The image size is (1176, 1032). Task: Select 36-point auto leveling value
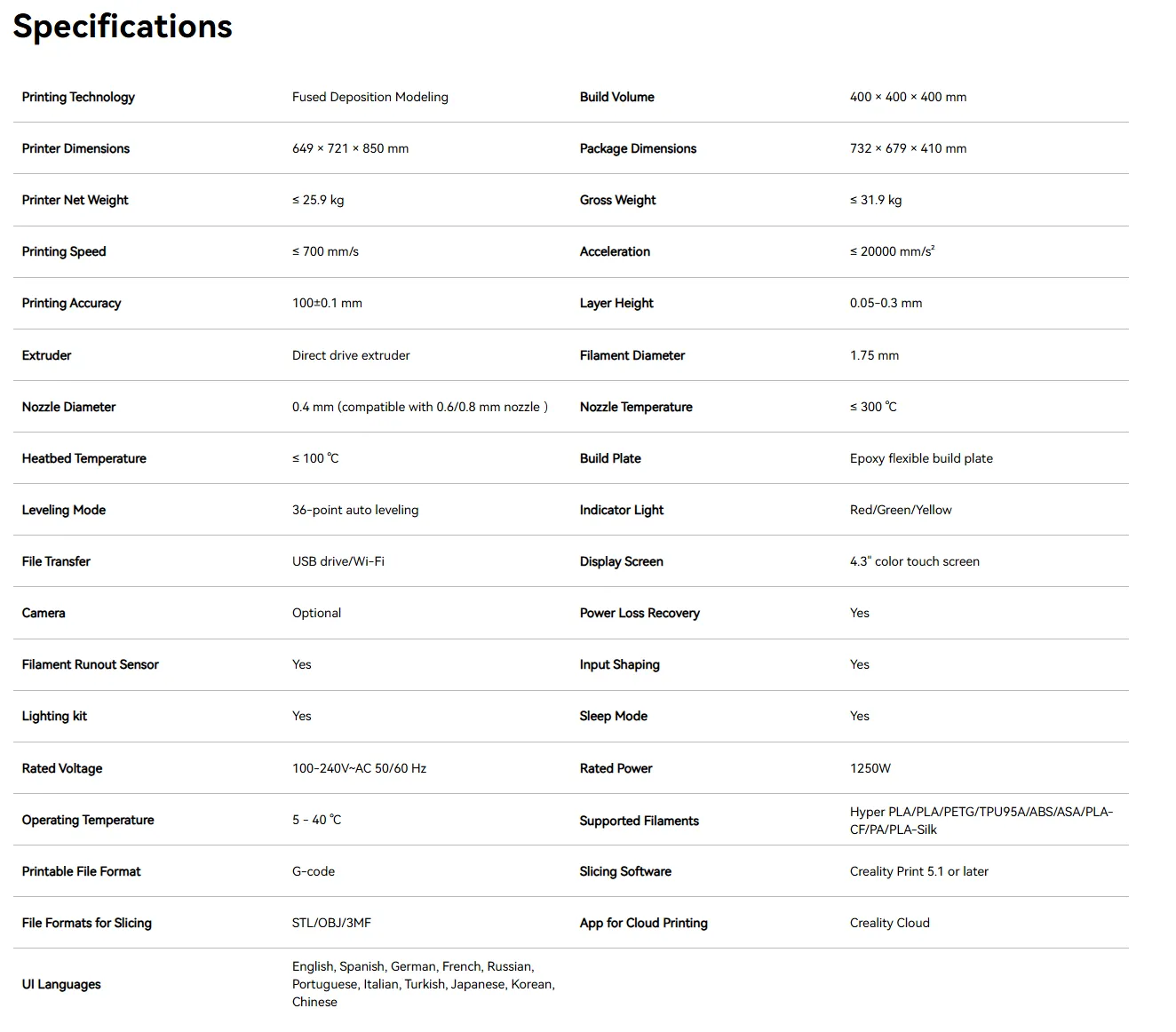pyautogui.click(x=355, y=510)
